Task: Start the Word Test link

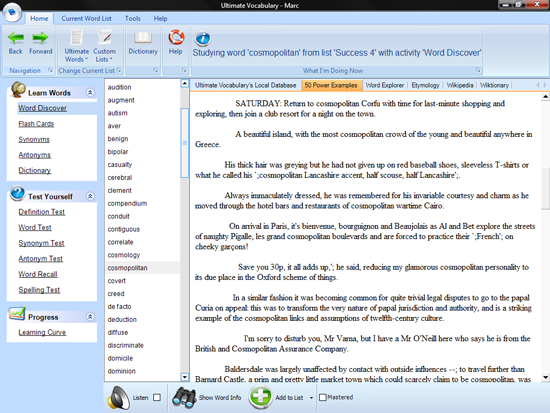Action: pos(35,227)
